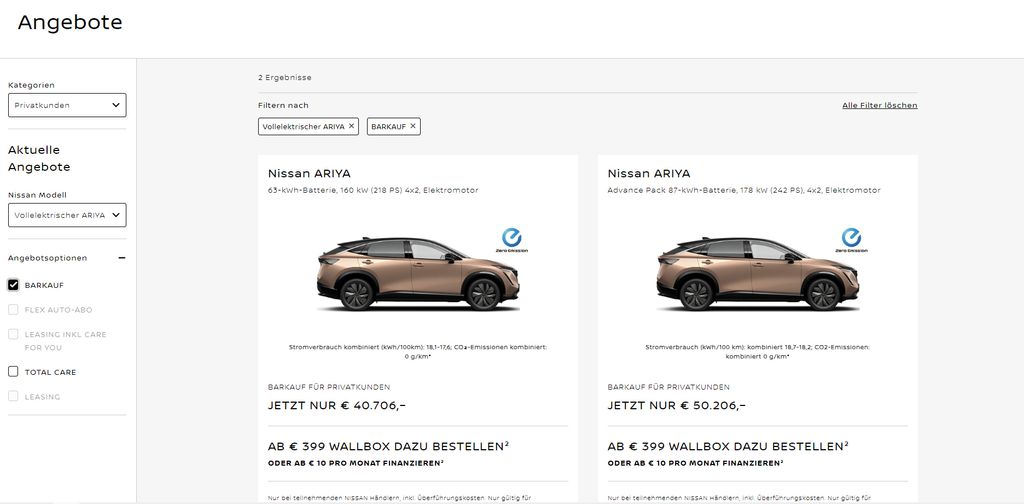
Task: Open the Kategorien Privatkunden dropdown
Action: point(67,105)
